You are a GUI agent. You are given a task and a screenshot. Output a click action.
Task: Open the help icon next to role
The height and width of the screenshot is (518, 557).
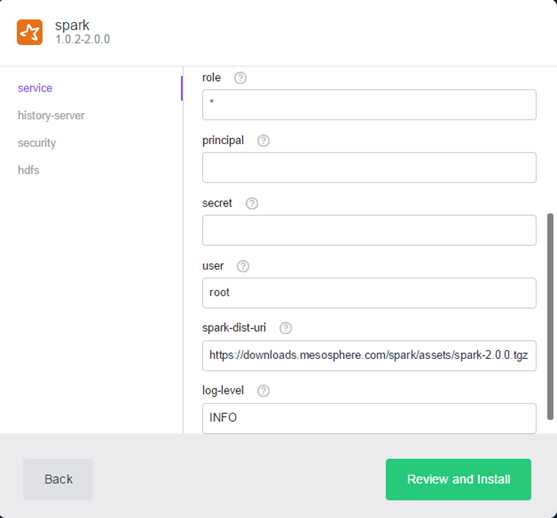pos(240,78)
